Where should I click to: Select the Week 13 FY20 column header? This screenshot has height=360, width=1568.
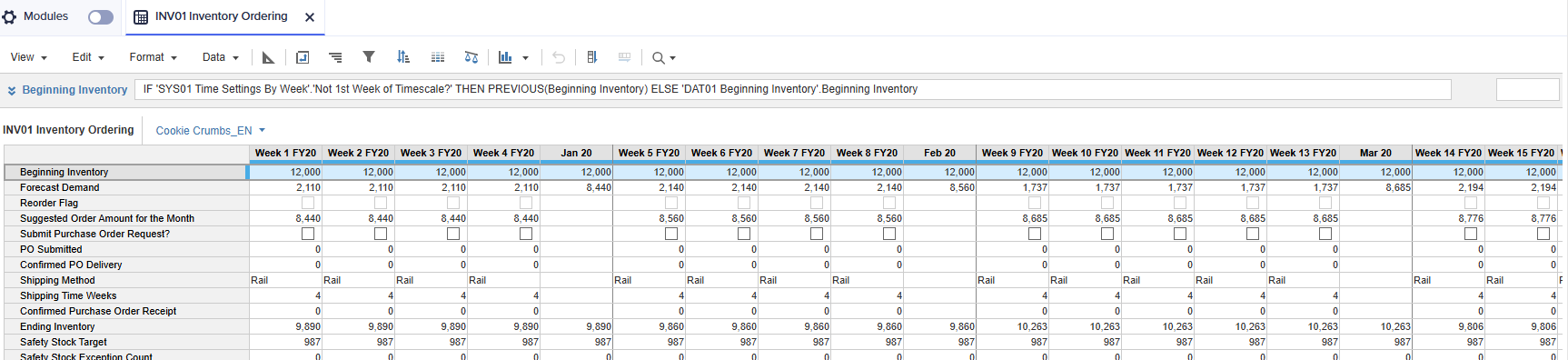(1303, 153)
